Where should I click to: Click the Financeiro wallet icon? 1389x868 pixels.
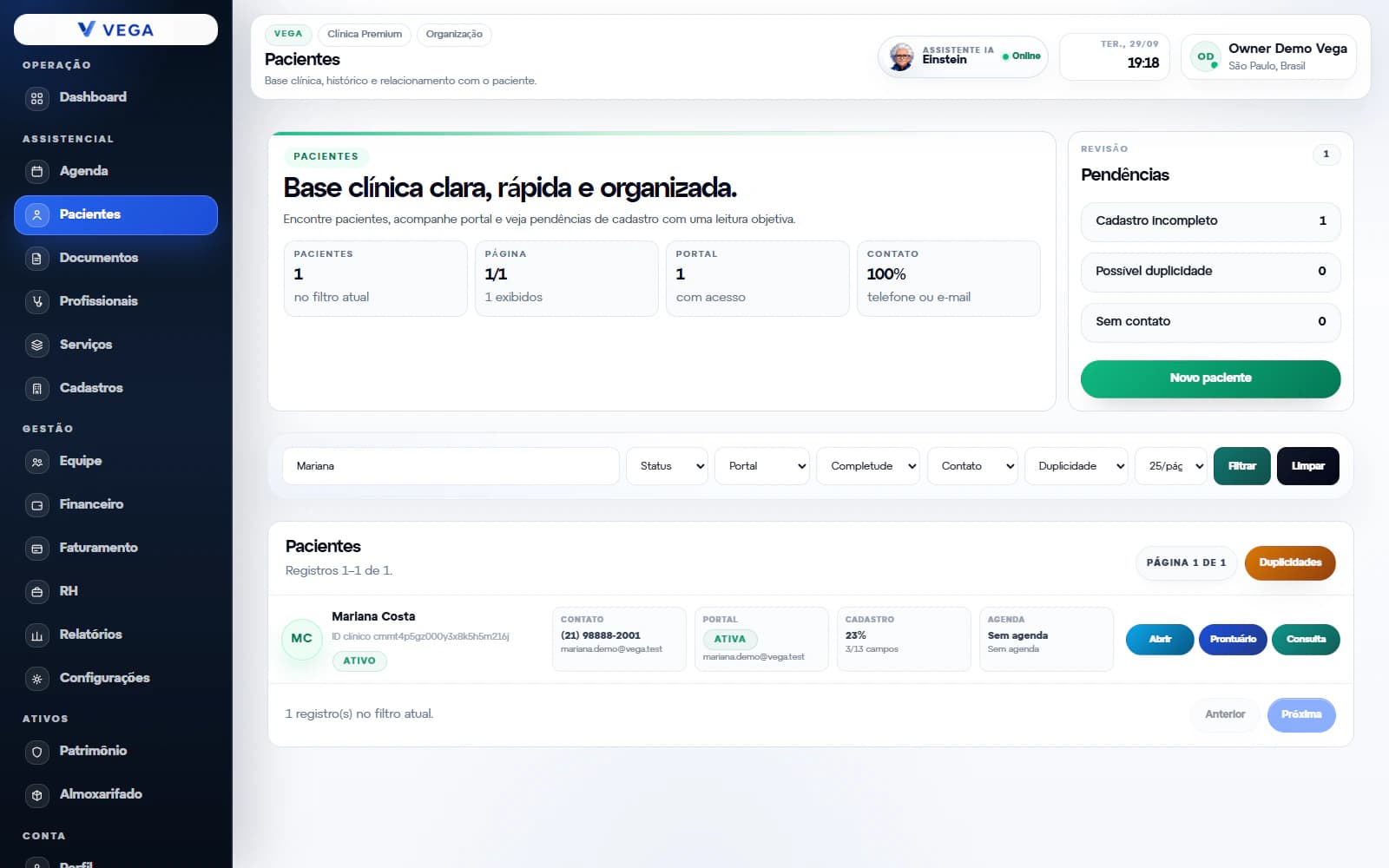click(36, 505)
